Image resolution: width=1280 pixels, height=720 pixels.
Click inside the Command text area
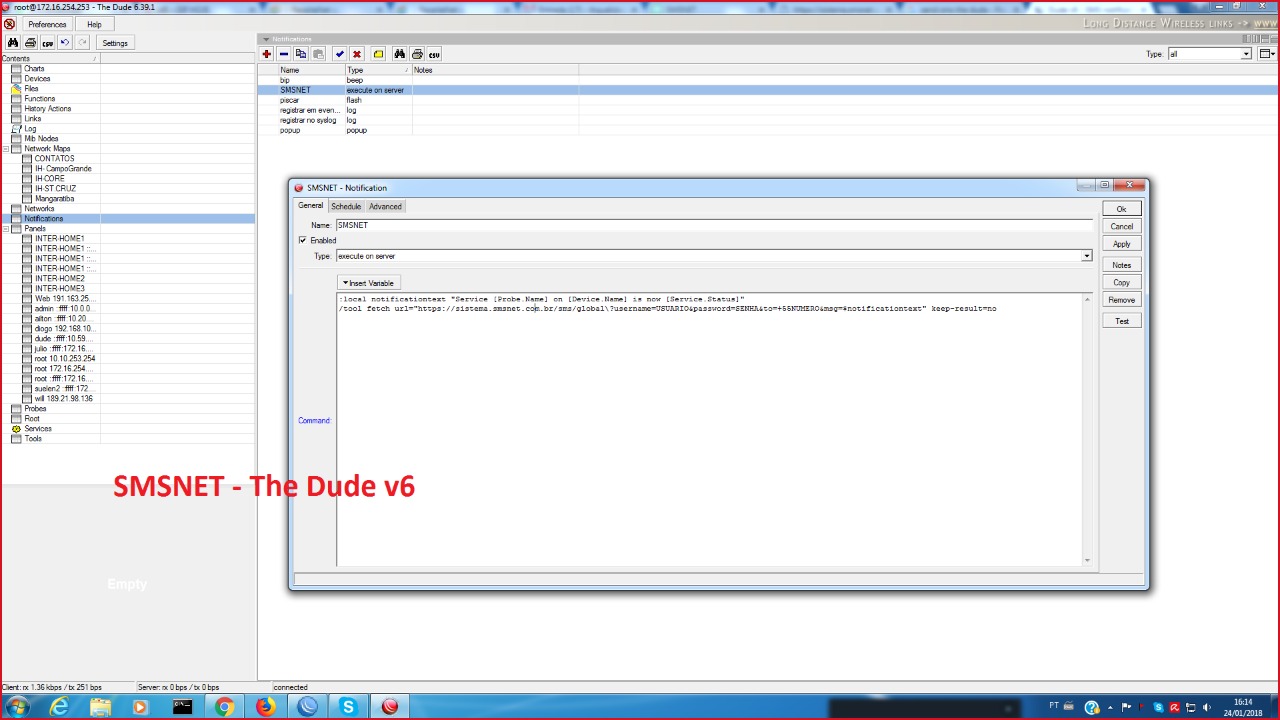click(709, 430)
